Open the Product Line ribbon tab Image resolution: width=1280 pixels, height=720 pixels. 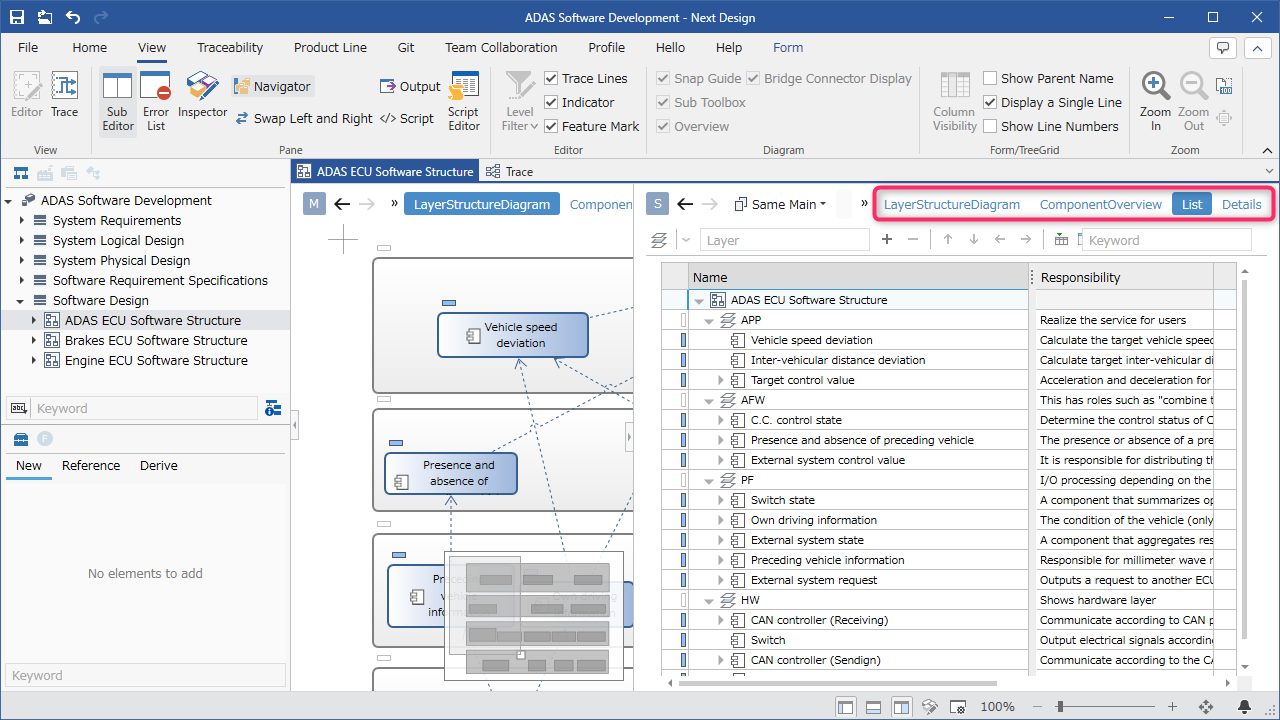(330, 47)
